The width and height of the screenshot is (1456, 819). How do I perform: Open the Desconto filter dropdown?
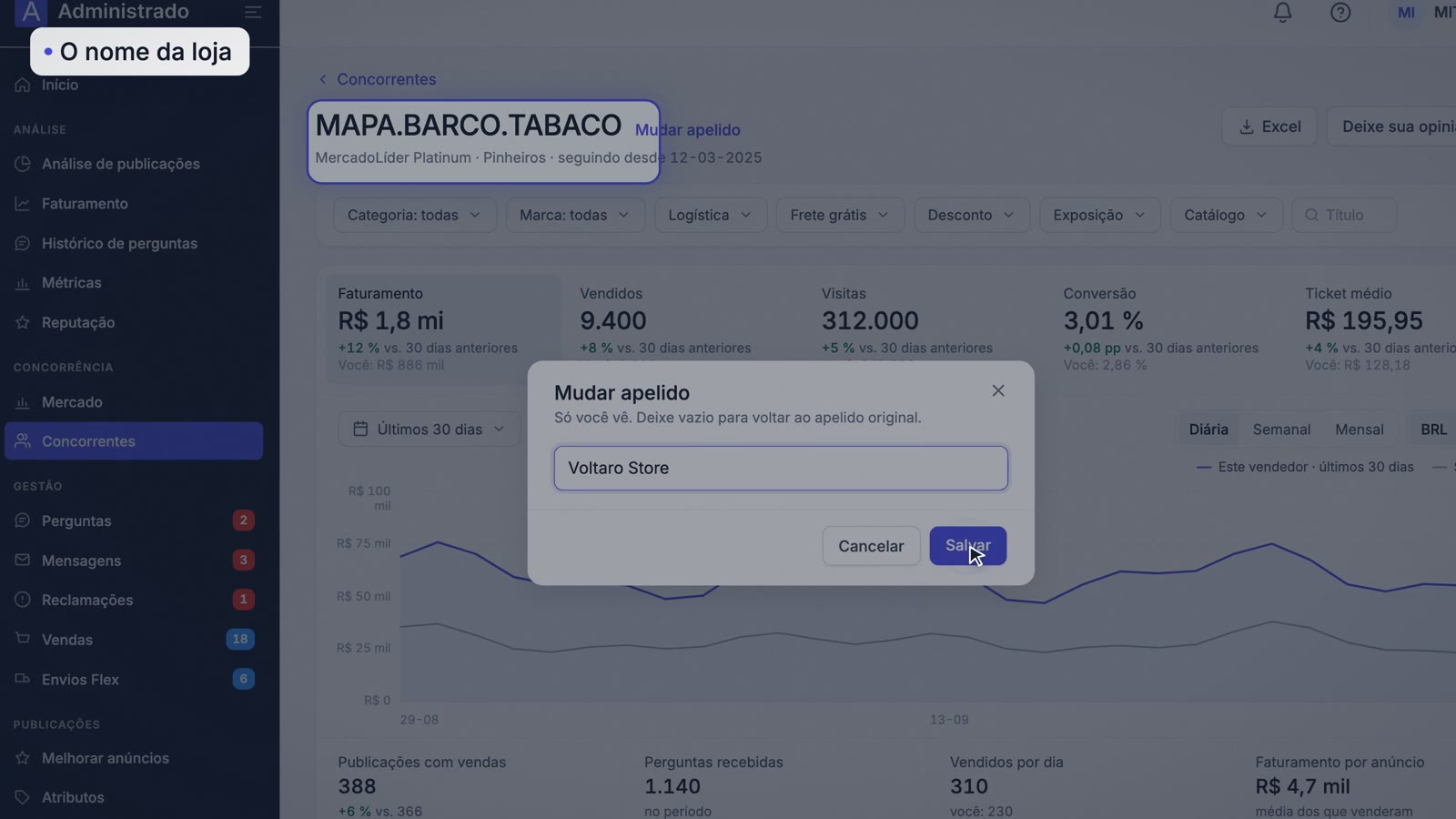click(x=971, y=215)
